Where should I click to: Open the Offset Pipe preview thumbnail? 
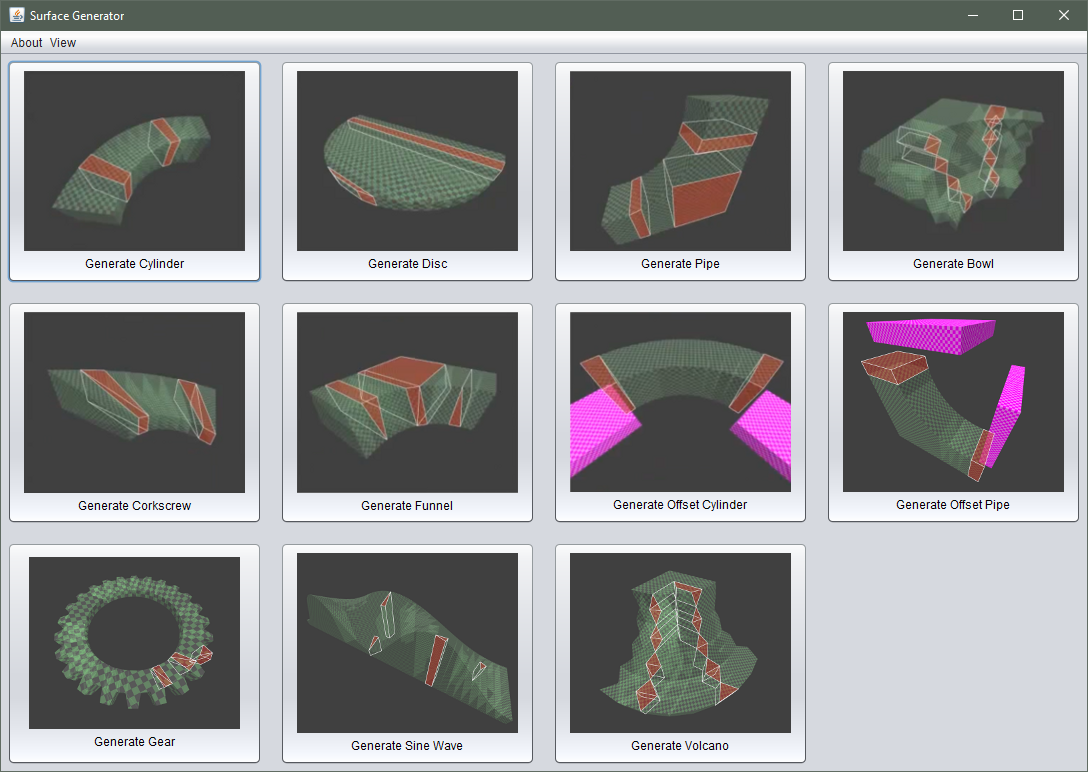[953, 402]
